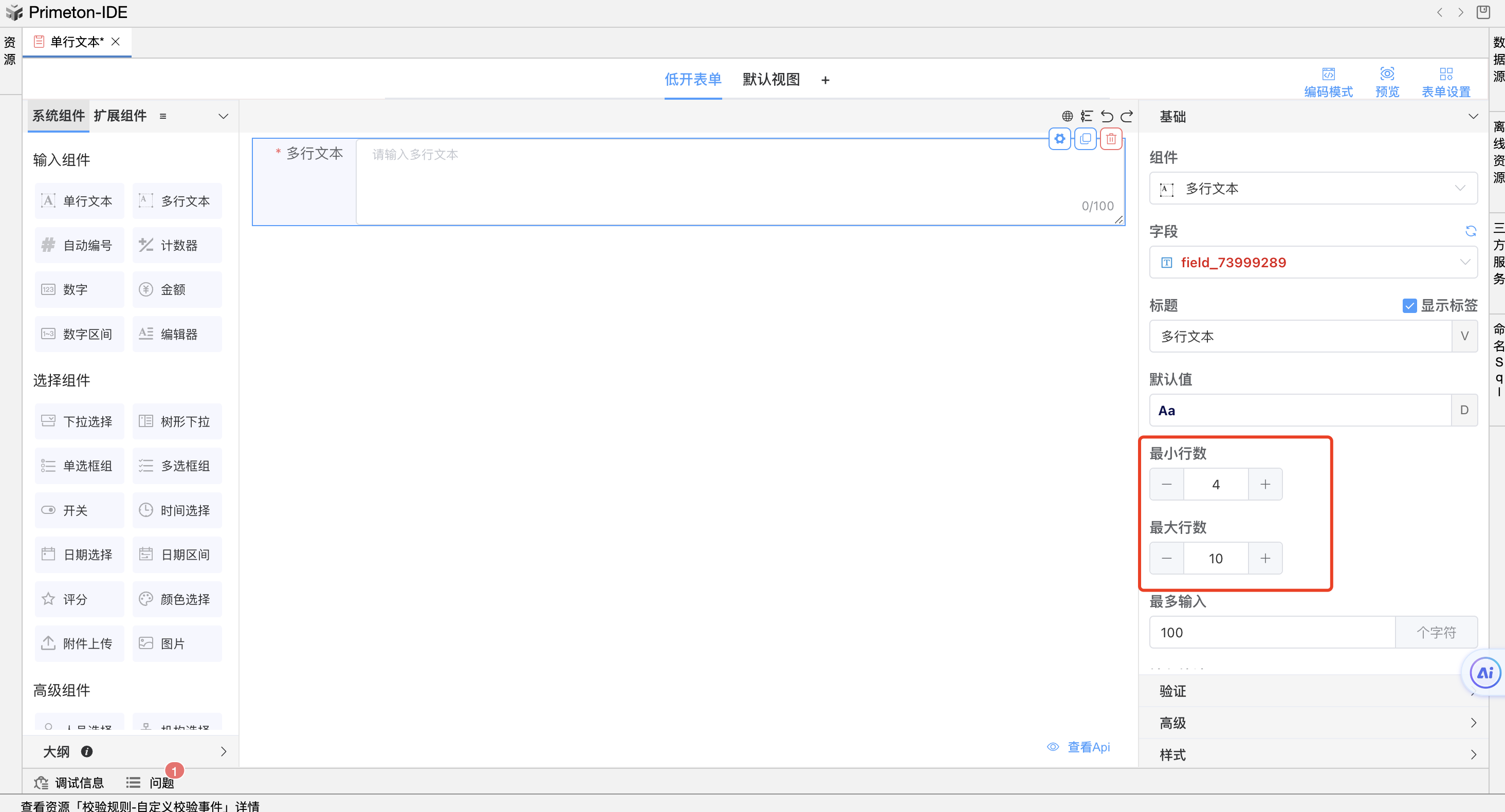Screen dimensions: 1505x812
Task: Switch to 默认视图 tab
Action: (x=770, y=80)
